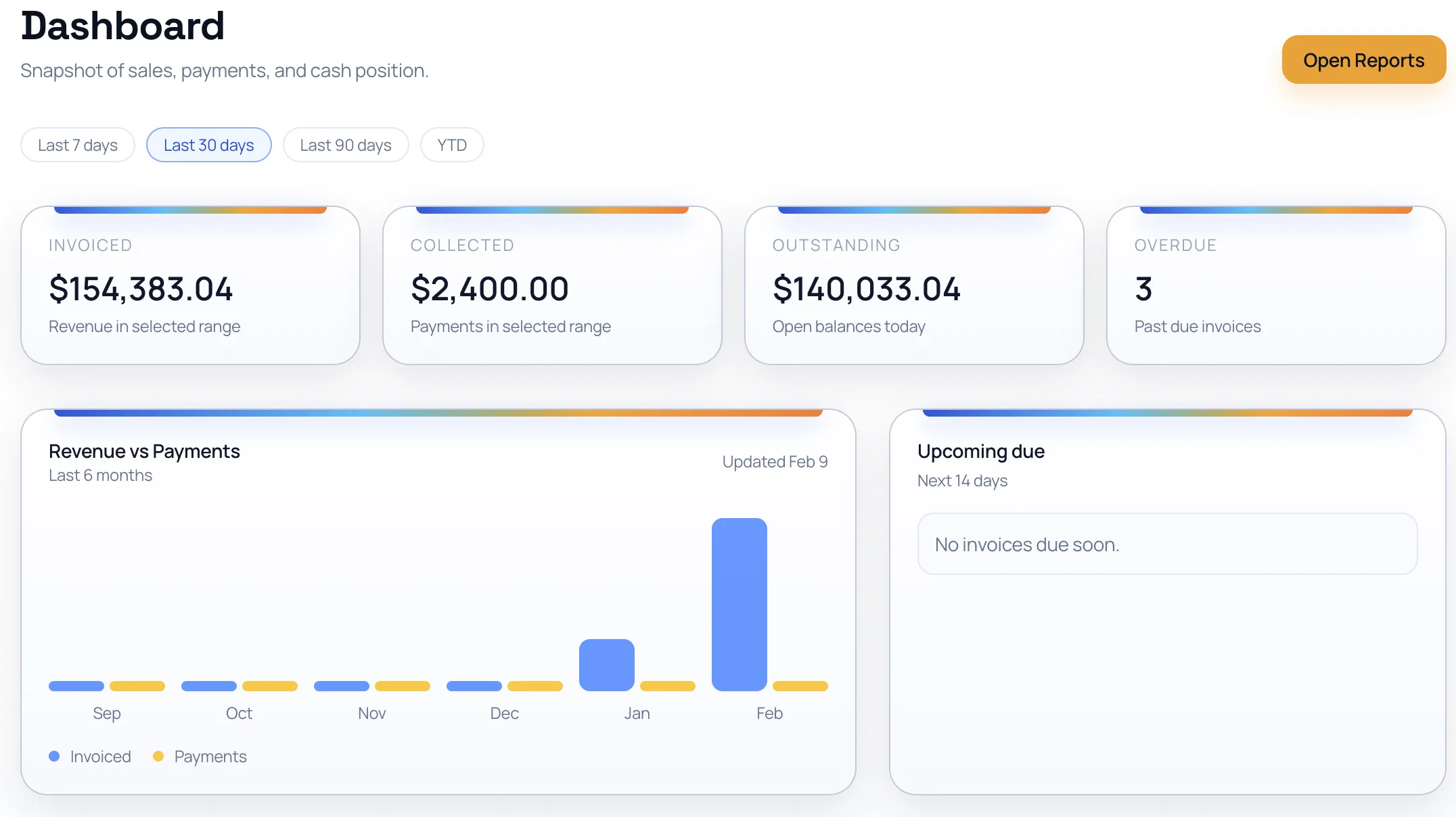The width and height of the screenshot is (1456, 817).
Task: Click the Dec payments bar
Action: [x=535, y=686]
